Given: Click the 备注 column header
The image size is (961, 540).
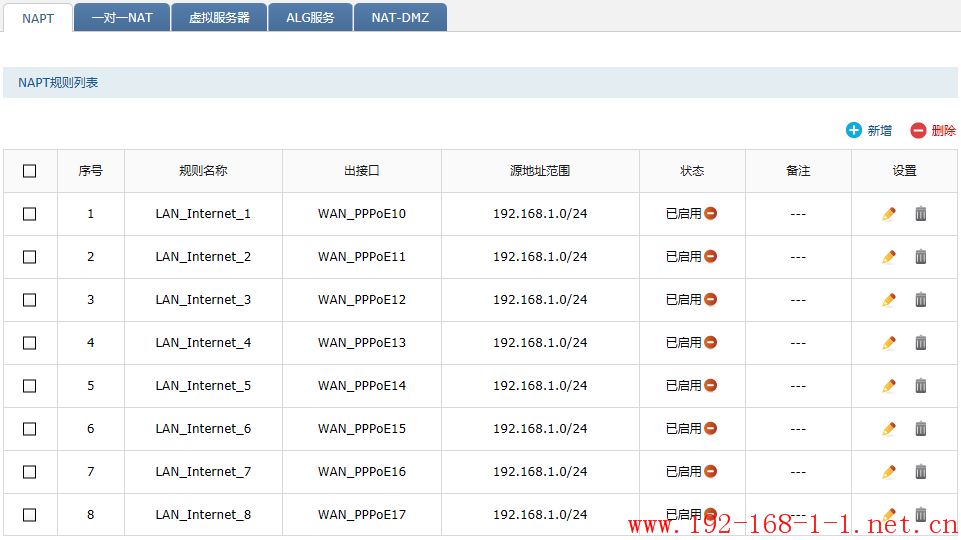Looking at the screenshot, I should click(x=798, y=171).
